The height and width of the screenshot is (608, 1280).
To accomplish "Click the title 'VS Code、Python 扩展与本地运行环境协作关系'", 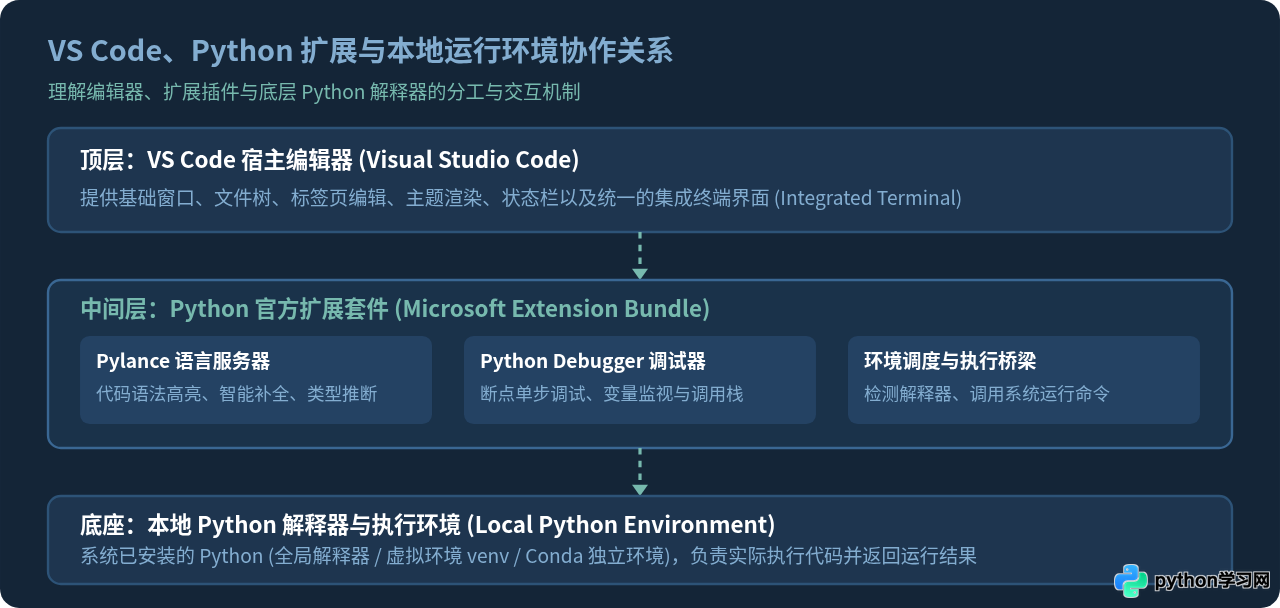I will tap(360, 50).
